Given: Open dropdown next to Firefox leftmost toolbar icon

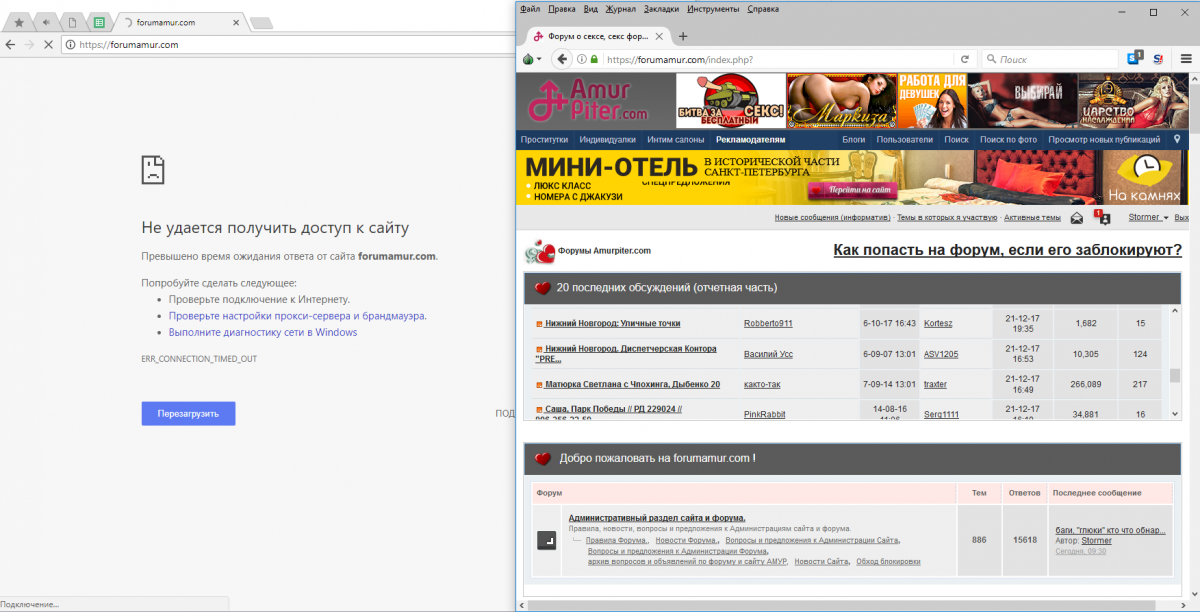Looking at the screenshot, I should click(540, 59).
